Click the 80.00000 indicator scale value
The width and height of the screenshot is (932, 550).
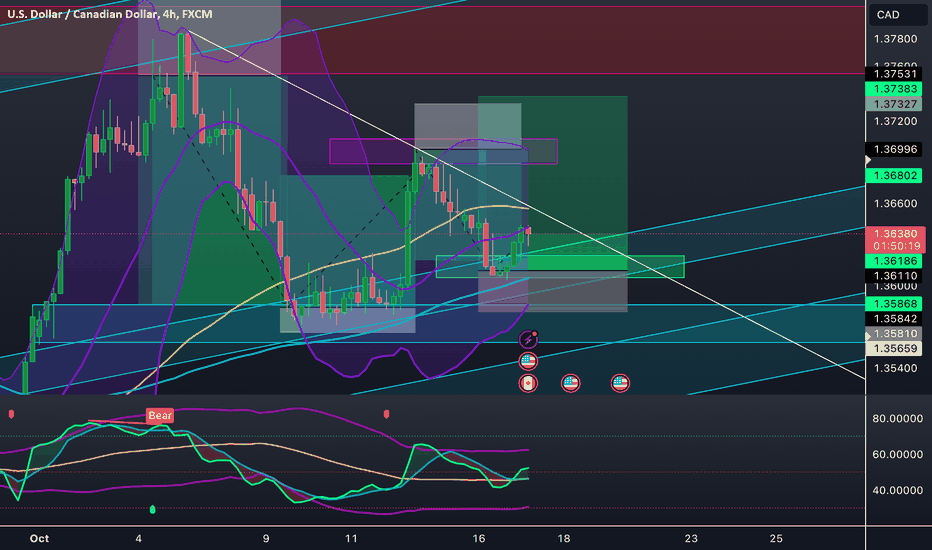pyautogui.click(x=898, y=419)
